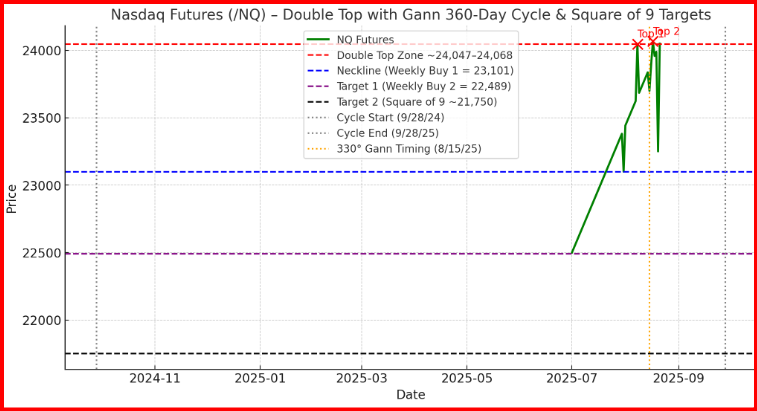Click the x-axis label 2025-07
The width and height of the screenshot is (757, 411).
(572, 378)
